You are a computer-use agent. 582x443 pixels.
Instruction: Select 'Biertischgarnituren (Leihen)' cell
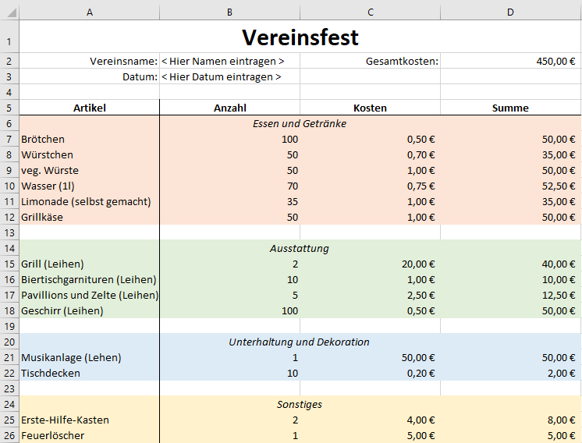89,279
